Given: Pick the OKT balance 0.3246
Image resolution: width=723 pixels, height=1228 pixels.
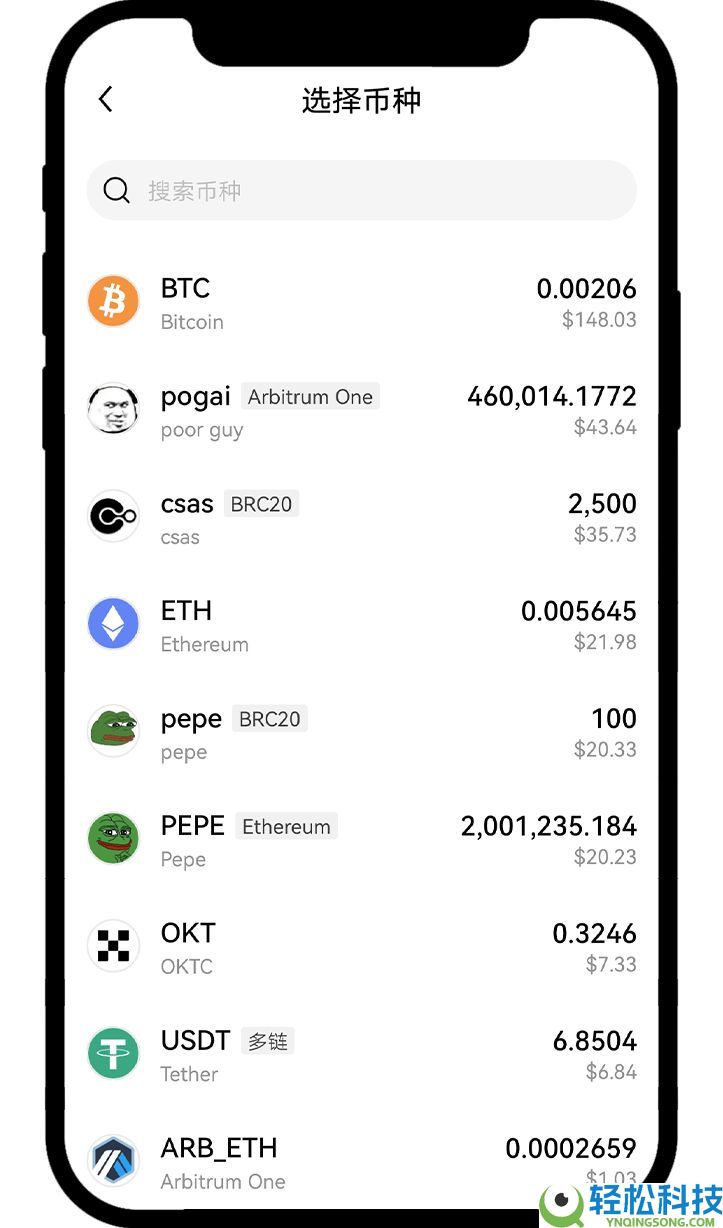Looking at the screenshot, I should point(594,934).
